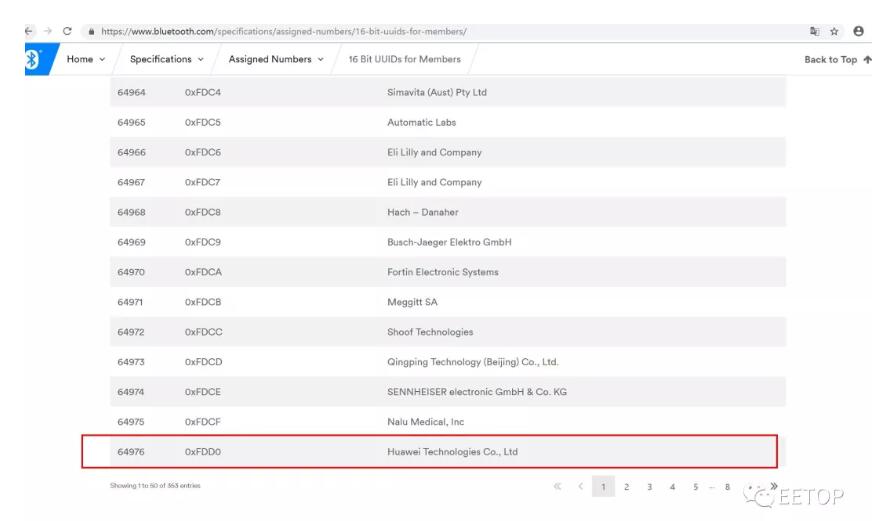Click decimal value 64970
This screenshot has width=880, height=521.
click(131, 272)
